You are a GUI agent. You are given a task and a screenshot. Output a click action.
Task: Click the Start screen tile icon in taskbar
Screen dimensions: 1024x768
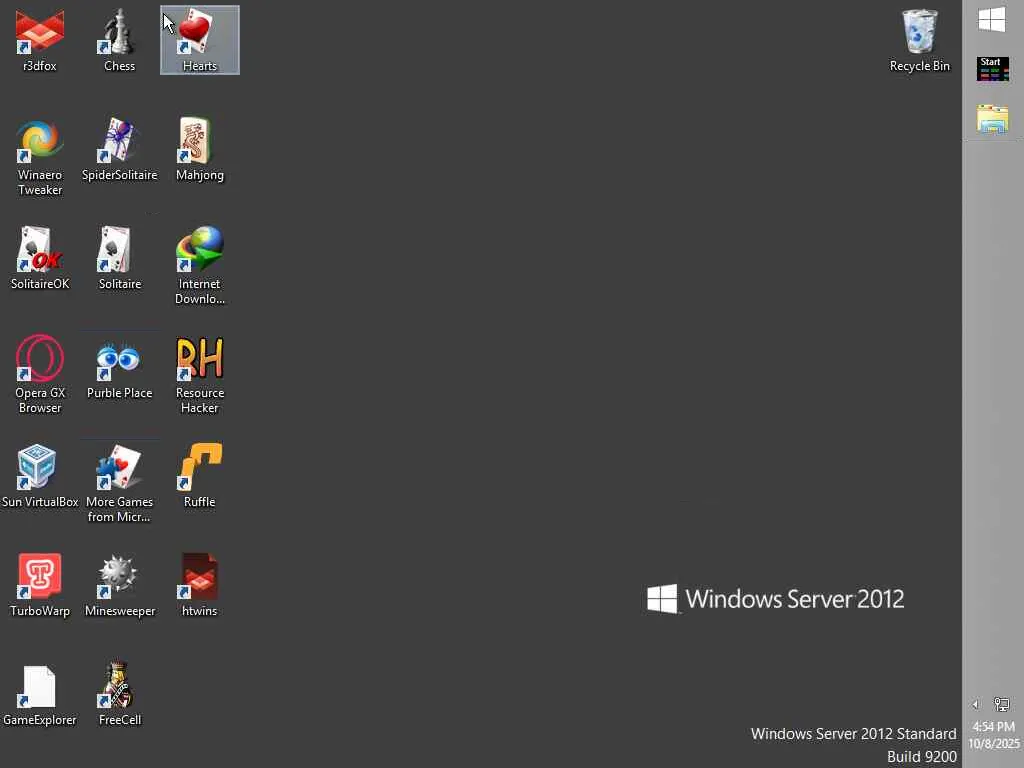pos(993,69)
